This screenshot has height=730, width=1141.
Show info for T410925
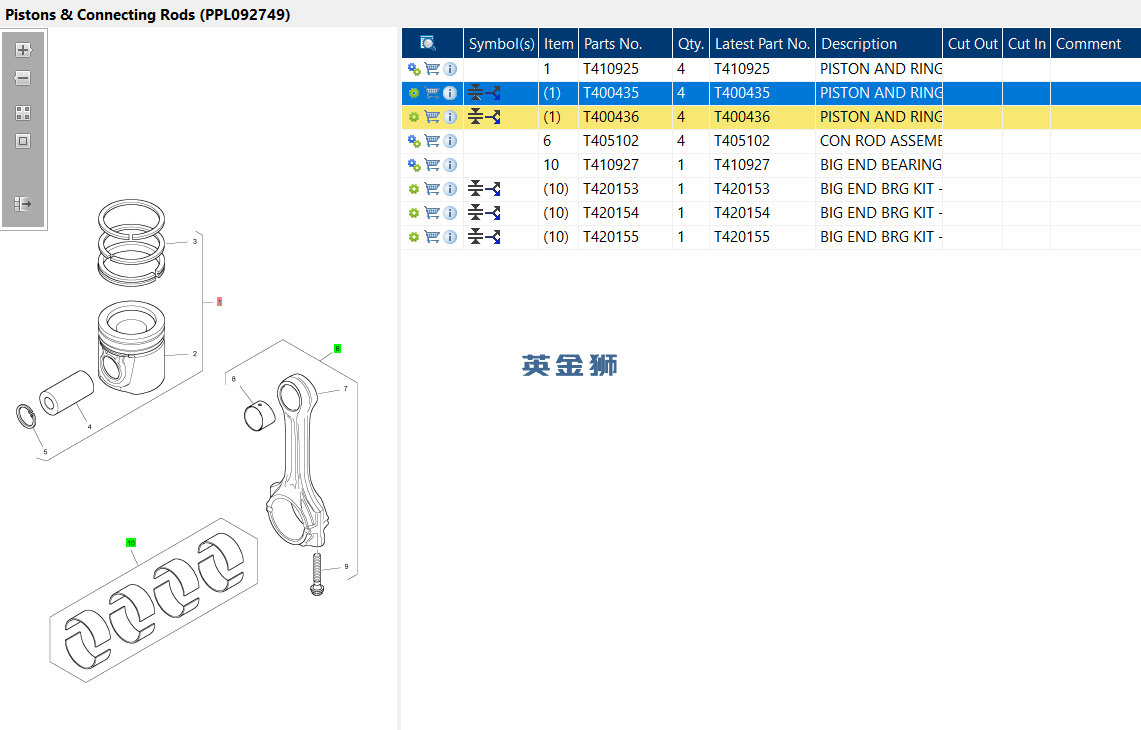click(x=450, y=69)
